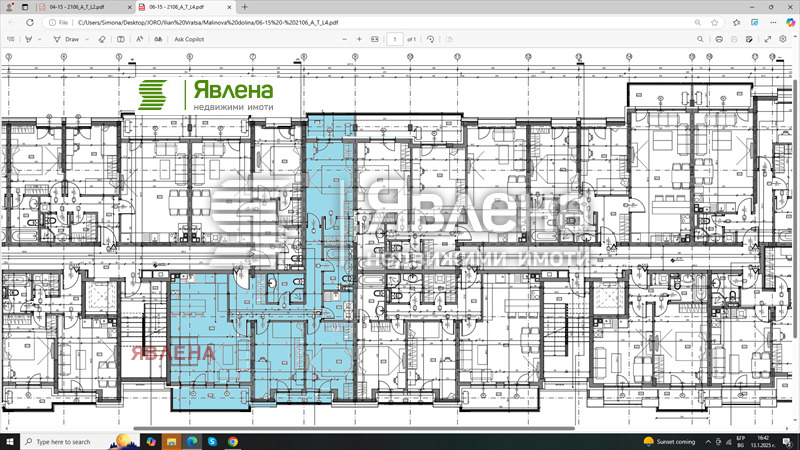Screen dimensions: 800x450
Task: Open a new browser tab
Action: (244, 6)
